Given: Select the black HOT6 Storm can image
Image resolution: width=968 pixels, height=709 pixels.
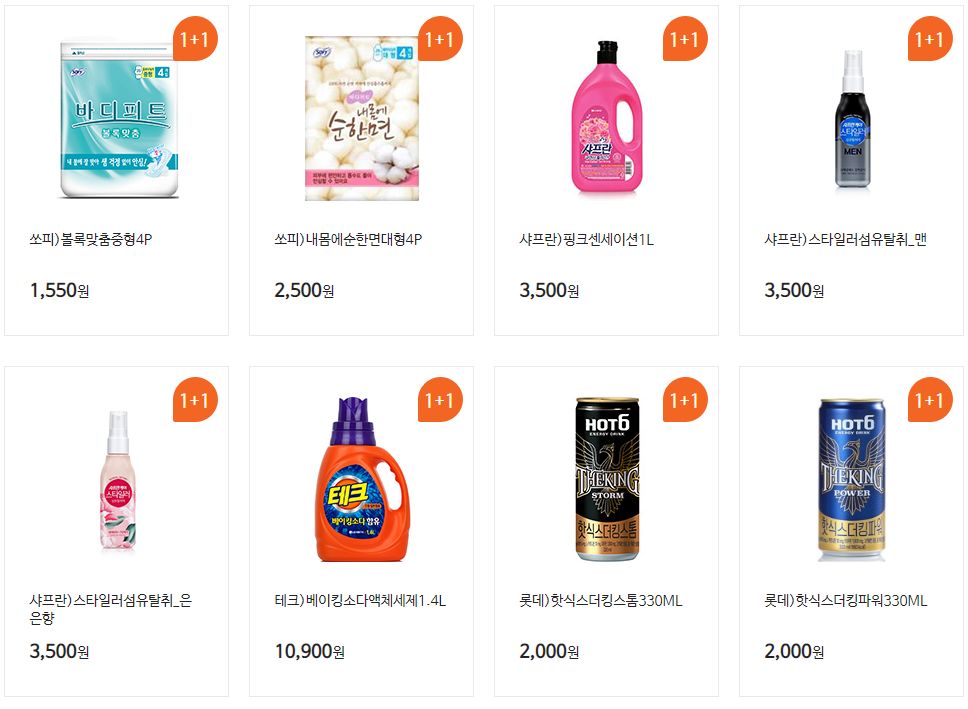Looking at the screenshot, I should (x=607, y=479).
